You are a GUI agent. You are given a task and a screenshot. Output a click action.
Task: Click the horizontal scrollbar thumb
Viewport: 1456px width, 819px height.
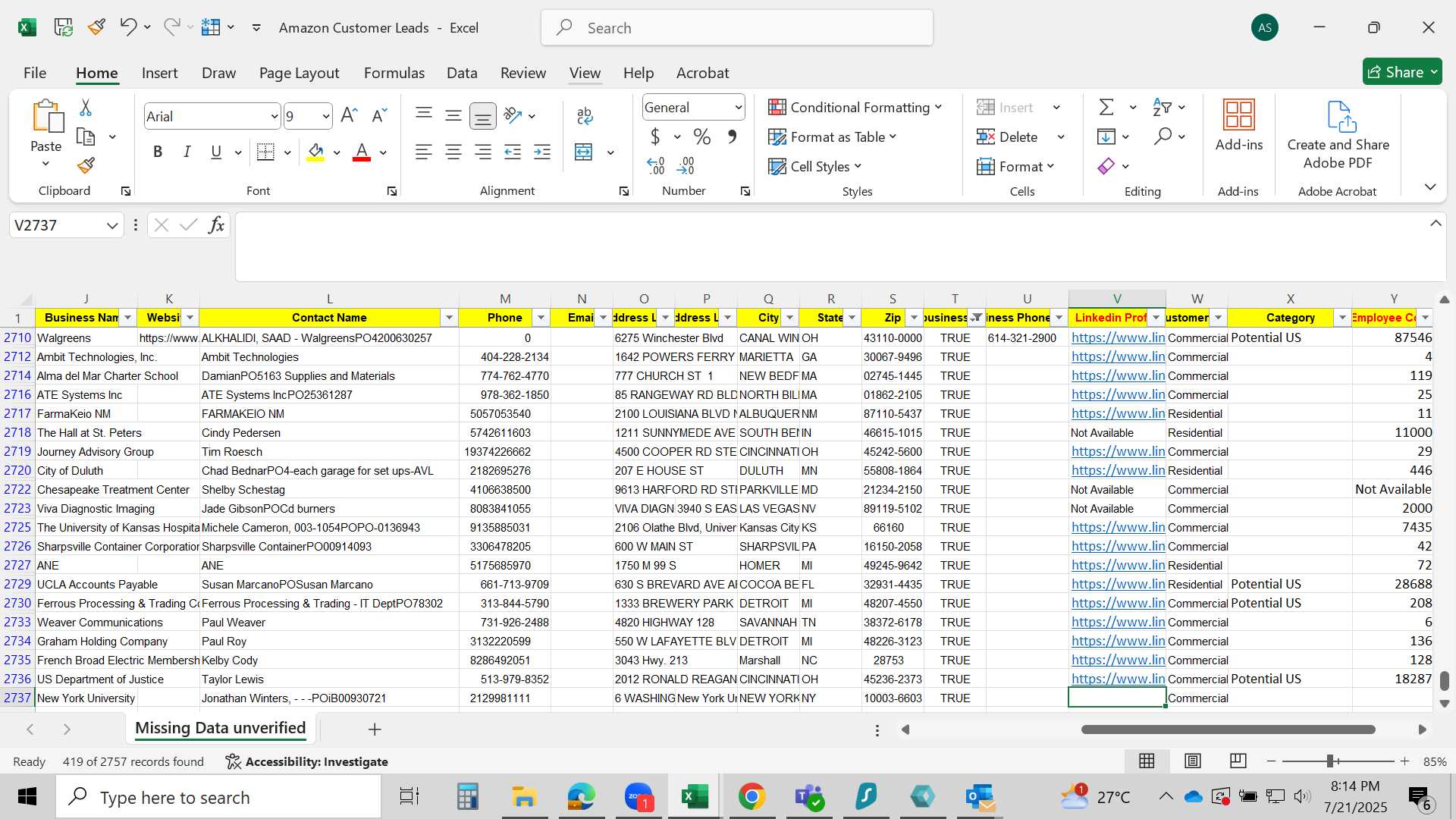pos(1228,730)
